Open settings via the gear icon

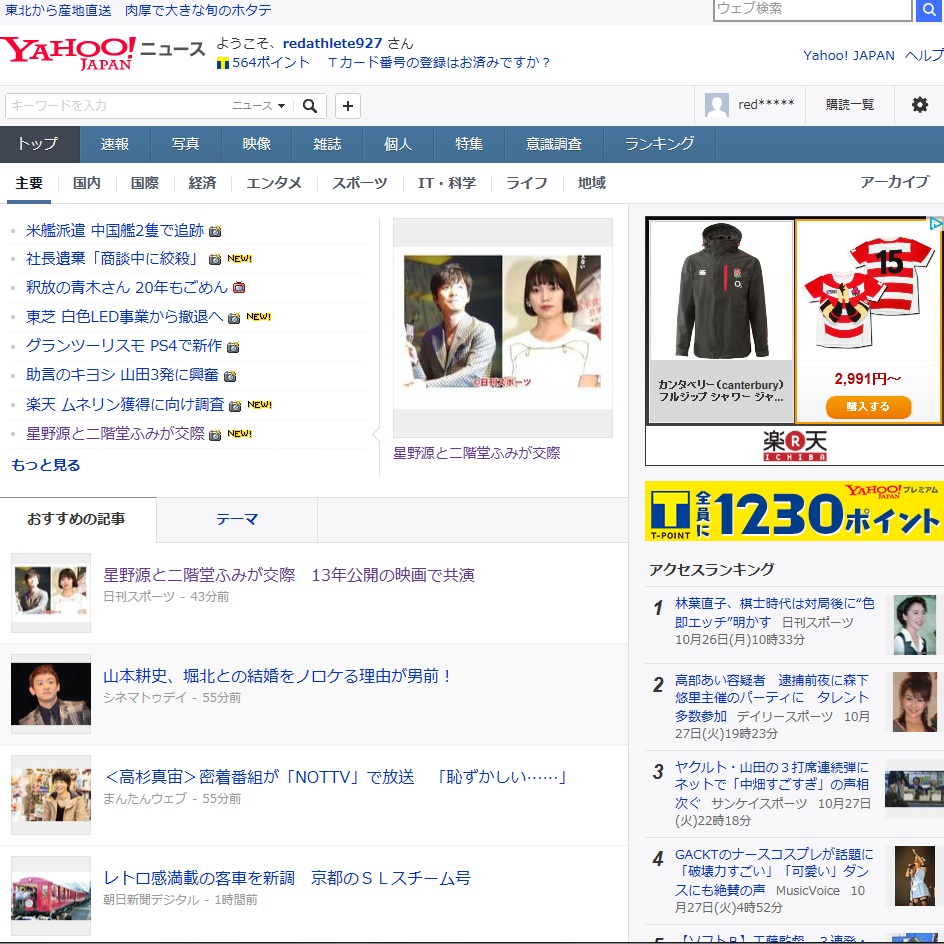919,105
